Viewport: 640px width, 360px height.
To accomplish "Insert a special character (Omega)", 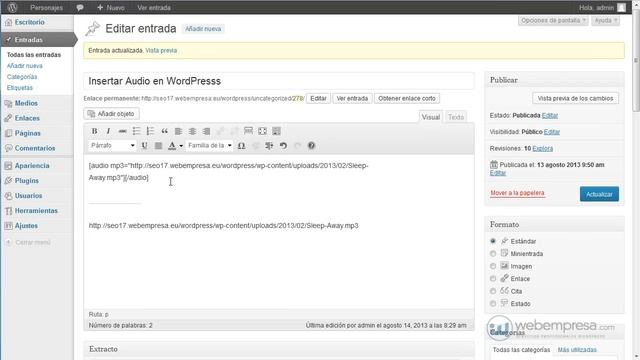I will pyautogui.click(x=241, y=146).
